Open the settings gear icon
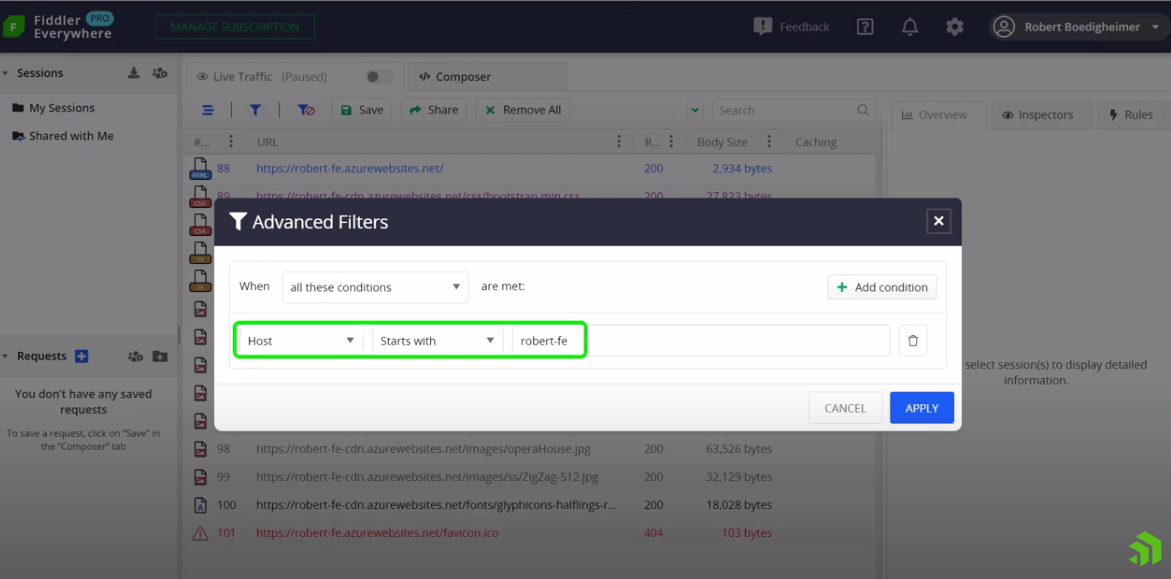Viewport: 1171px width, 579px height. [954, 27]
